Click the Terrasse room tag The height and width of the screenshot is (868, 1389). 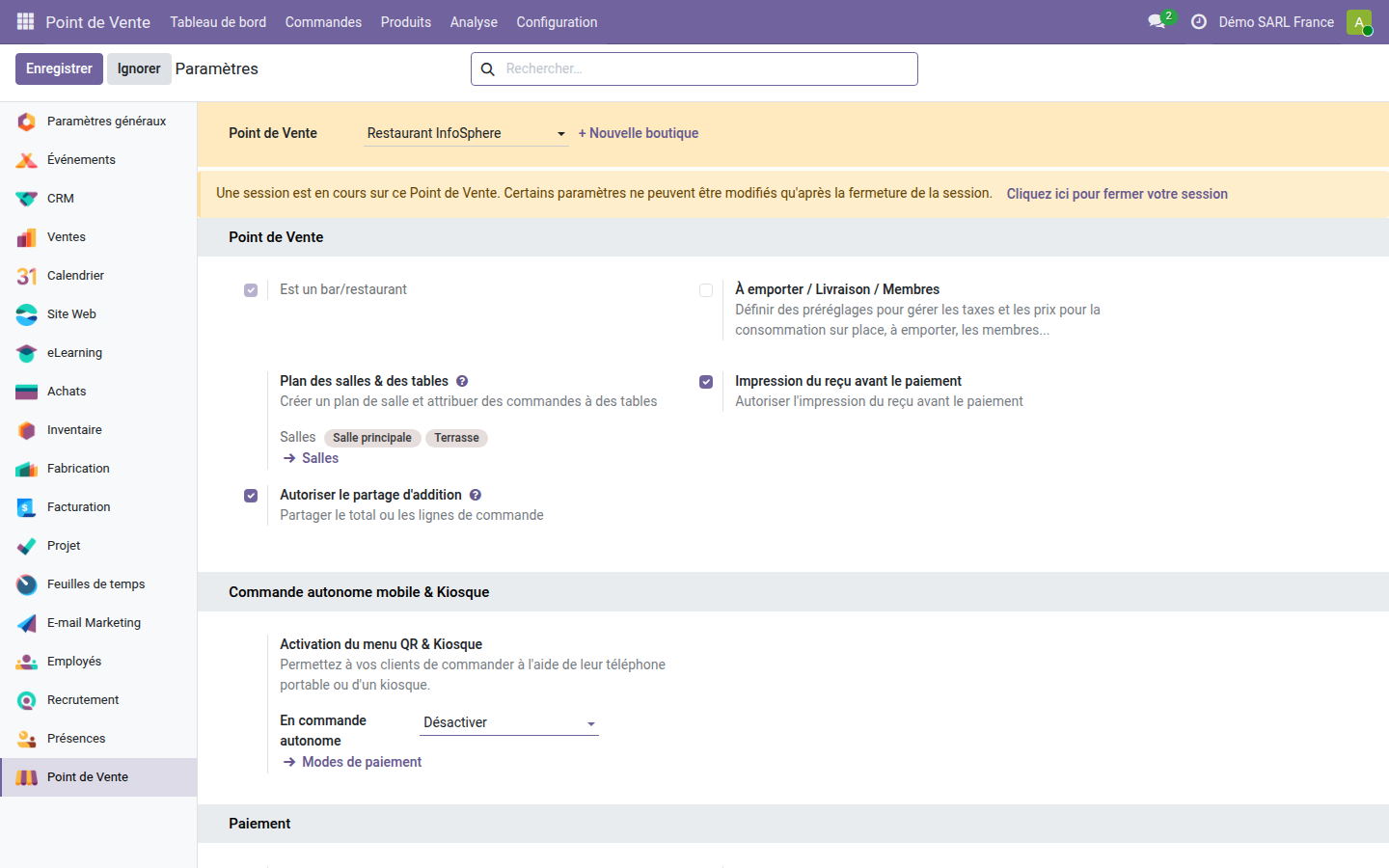pos(456,438)
